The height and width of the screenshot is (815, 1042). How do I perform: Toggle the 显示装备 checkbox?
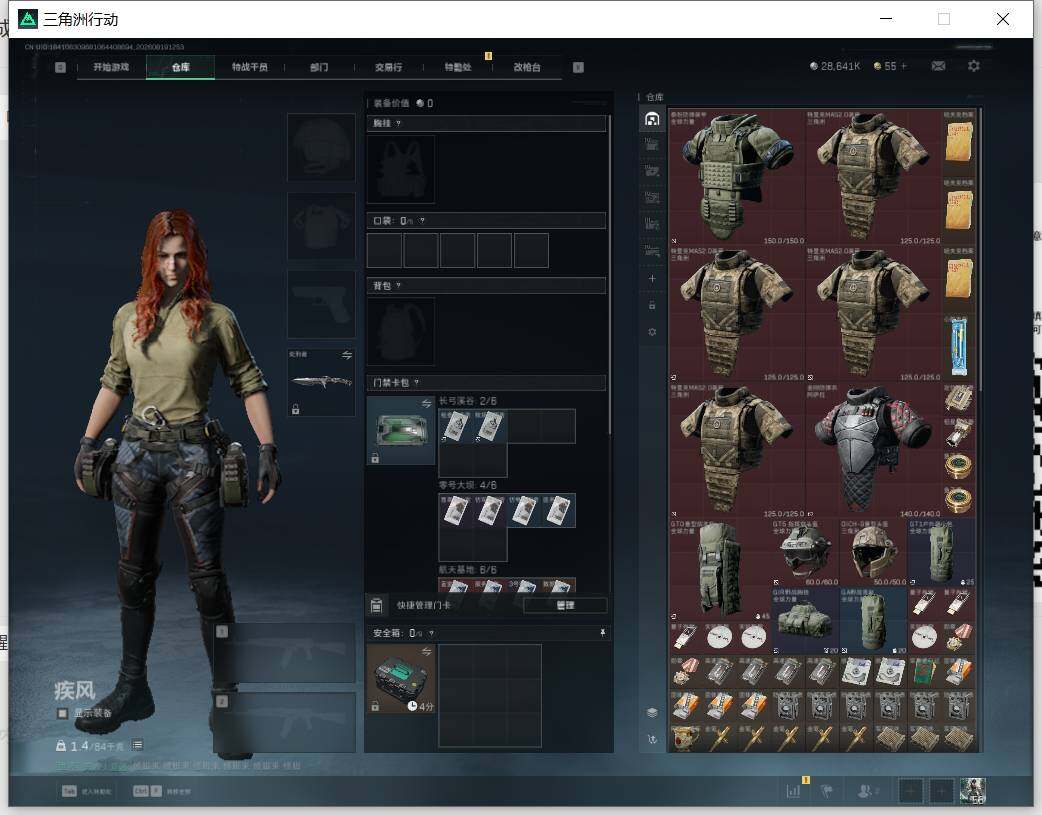[x=62, y=713]
